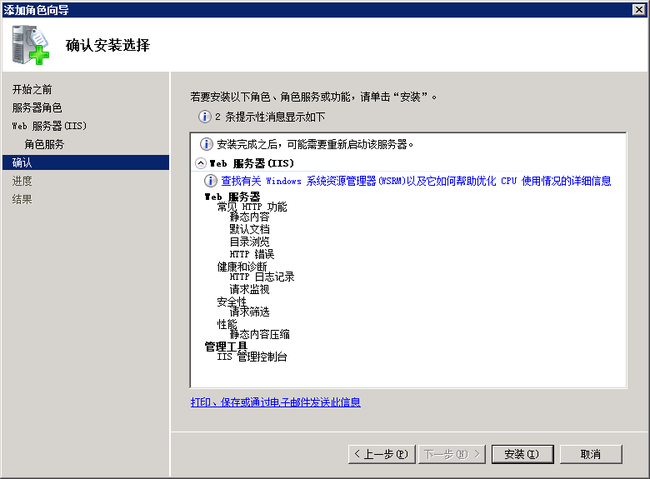Screen dimensions: 650x479
Task: Go to the 开始之前 step
Action: coord(32,89)
